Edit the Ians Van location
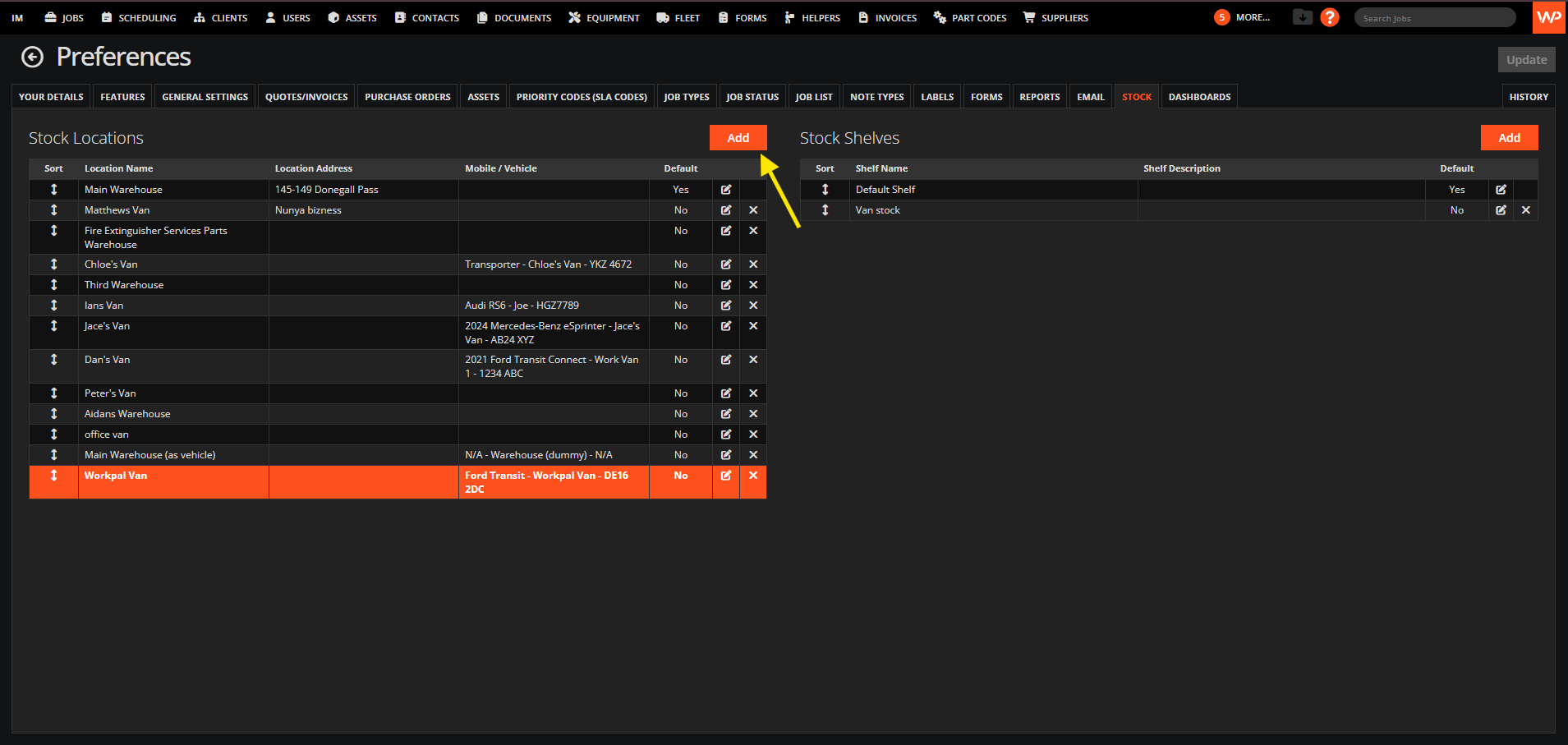This screenshot has width=1568, height=745. tap(726, 306)
